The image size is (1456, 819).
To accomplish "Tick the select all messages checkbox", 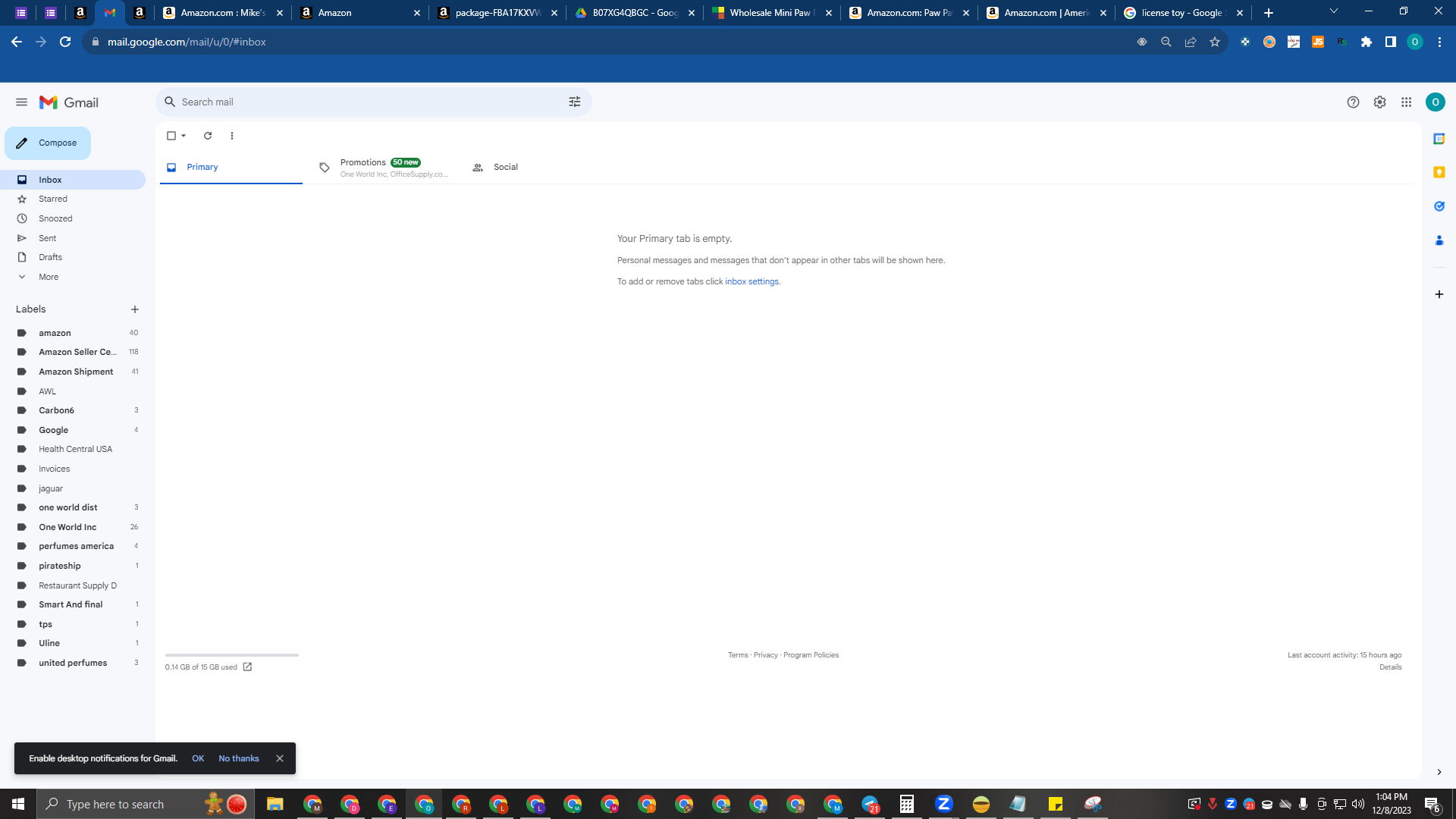I will click(171, 136).
